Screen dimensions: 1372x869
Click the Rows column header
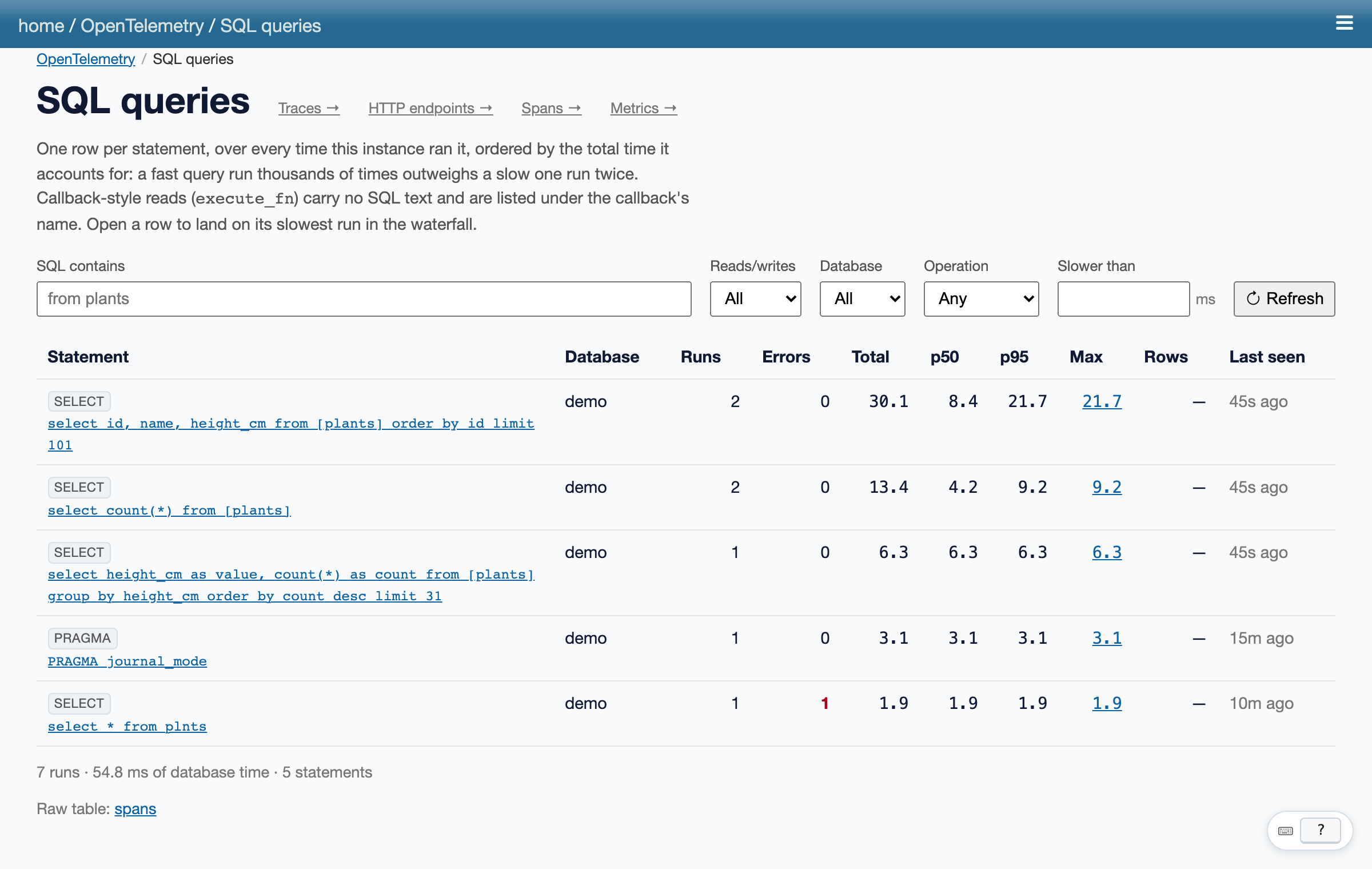point(1166,357)
